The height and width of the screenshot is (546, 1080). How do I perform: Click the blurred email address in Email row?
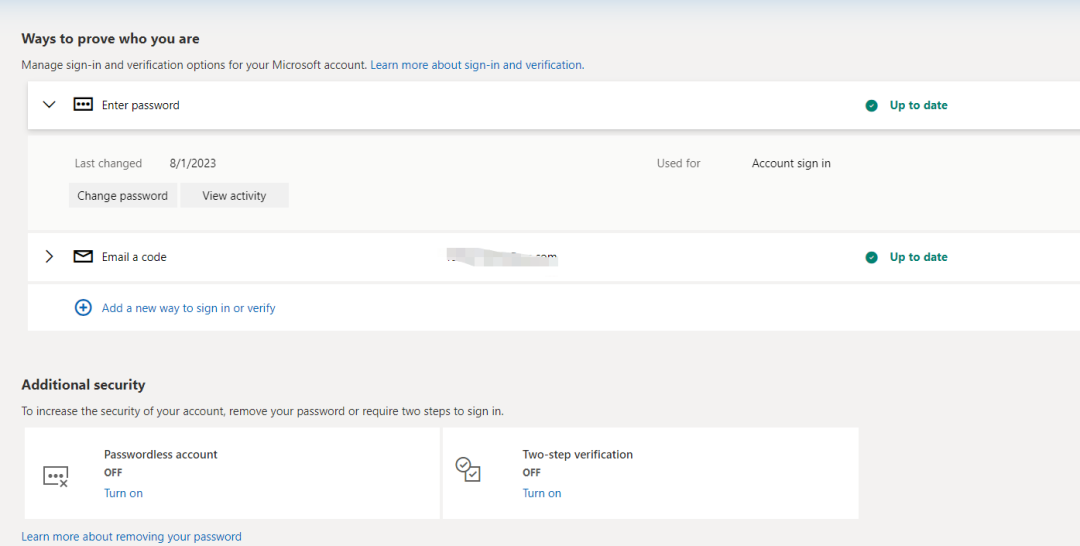tap(501, 258)
